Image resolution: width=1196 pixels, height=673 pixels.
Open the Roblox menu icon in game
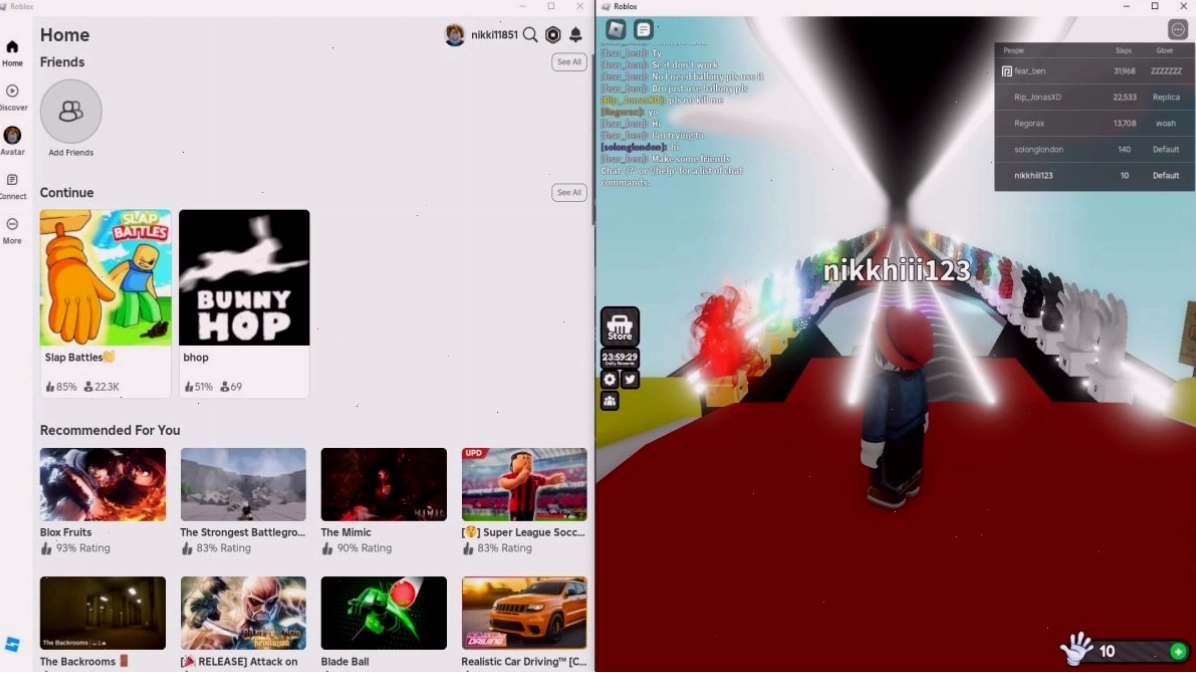(616, 29)
